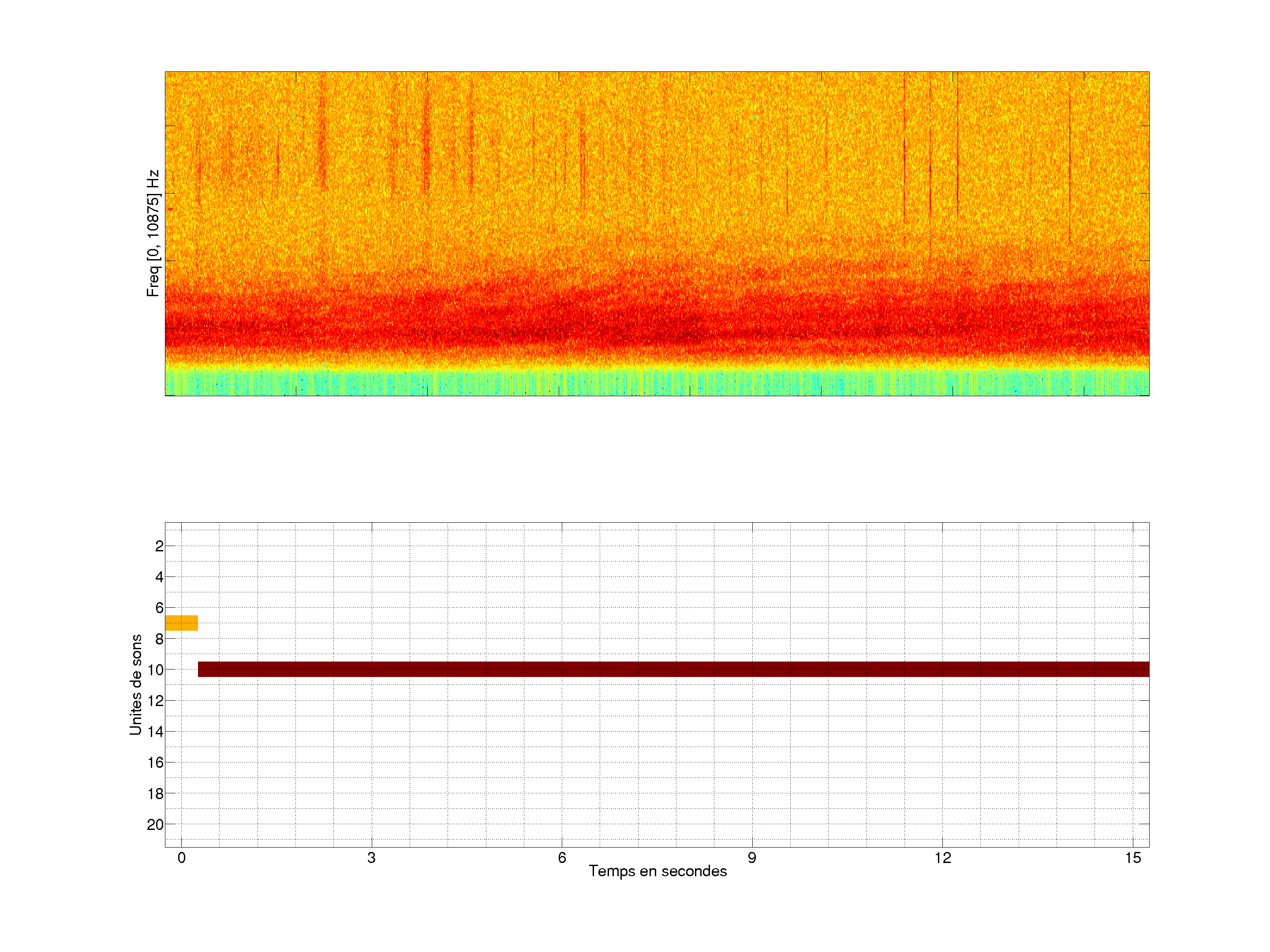Click the y-axis tick label 2
This screenshot has width=1270, height=952.
(x=159, y=546)
